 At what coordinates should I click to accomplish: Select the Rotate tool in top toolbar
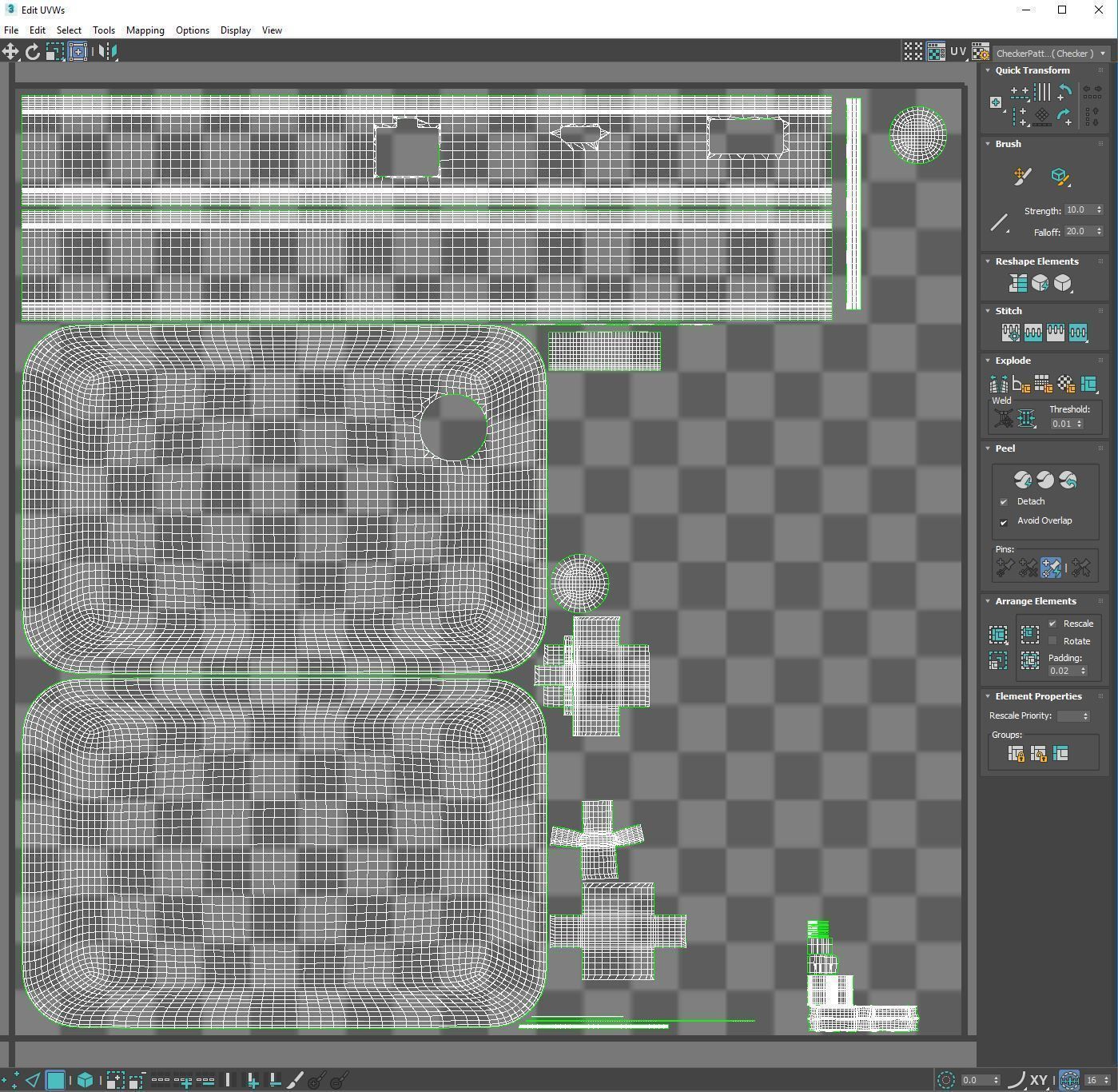[33, 52]
